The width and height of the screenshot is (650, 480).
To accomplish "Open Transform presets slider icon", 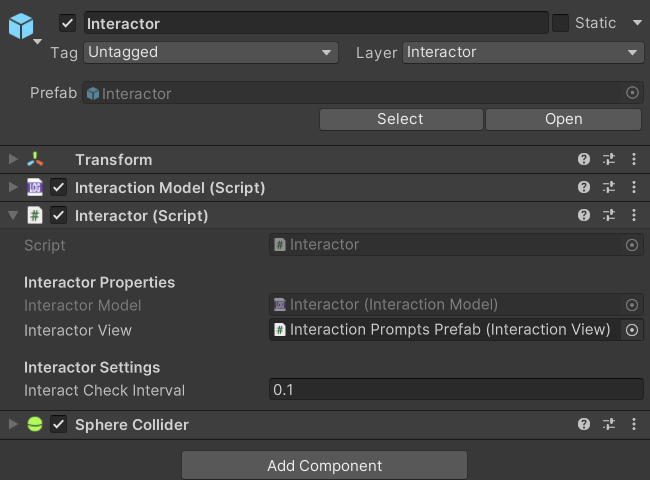I will pos(609,159).
